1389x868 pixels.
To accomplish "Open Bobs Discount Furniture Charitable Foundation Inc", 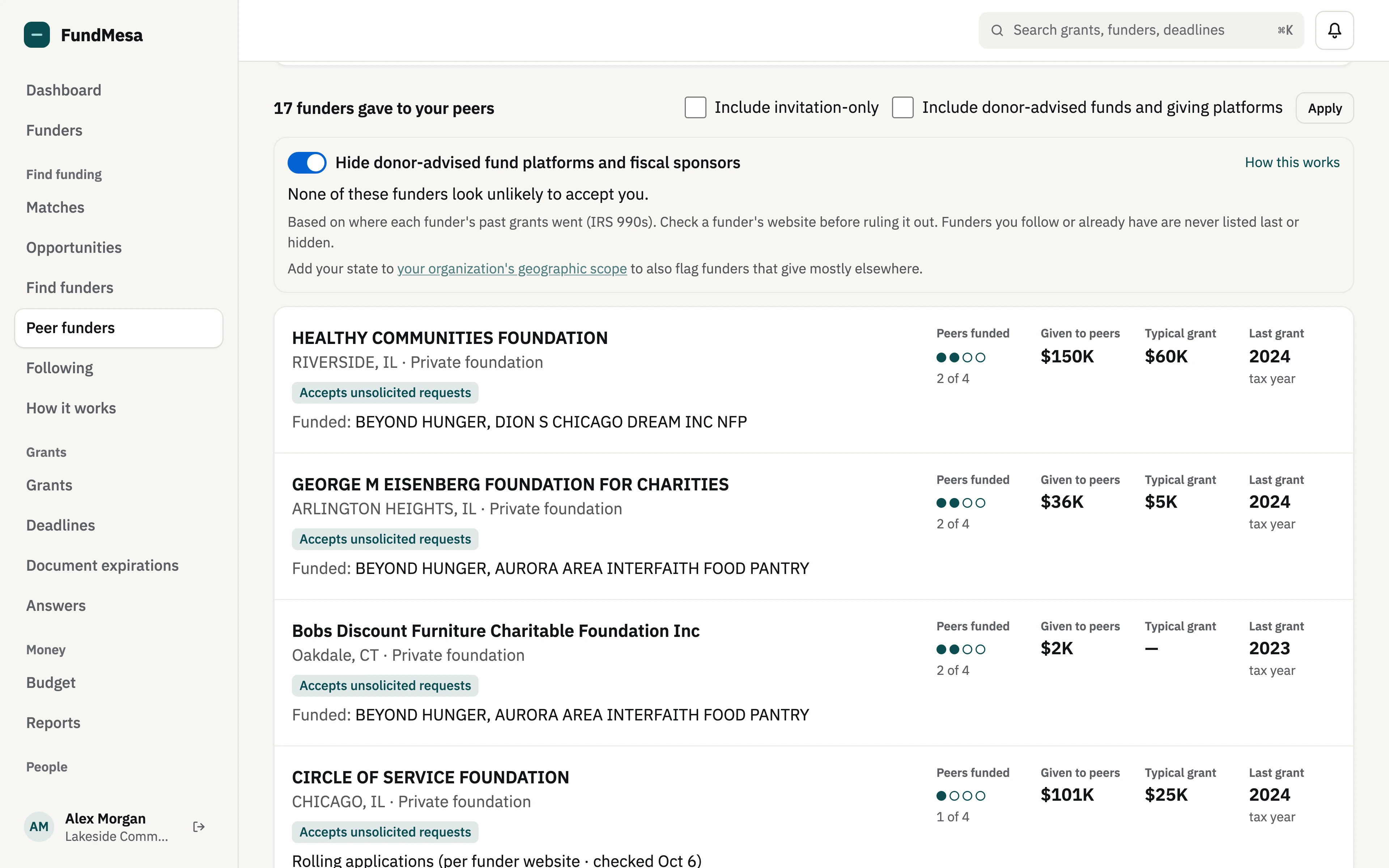I will pyautogui.click(x=495, y=631).
